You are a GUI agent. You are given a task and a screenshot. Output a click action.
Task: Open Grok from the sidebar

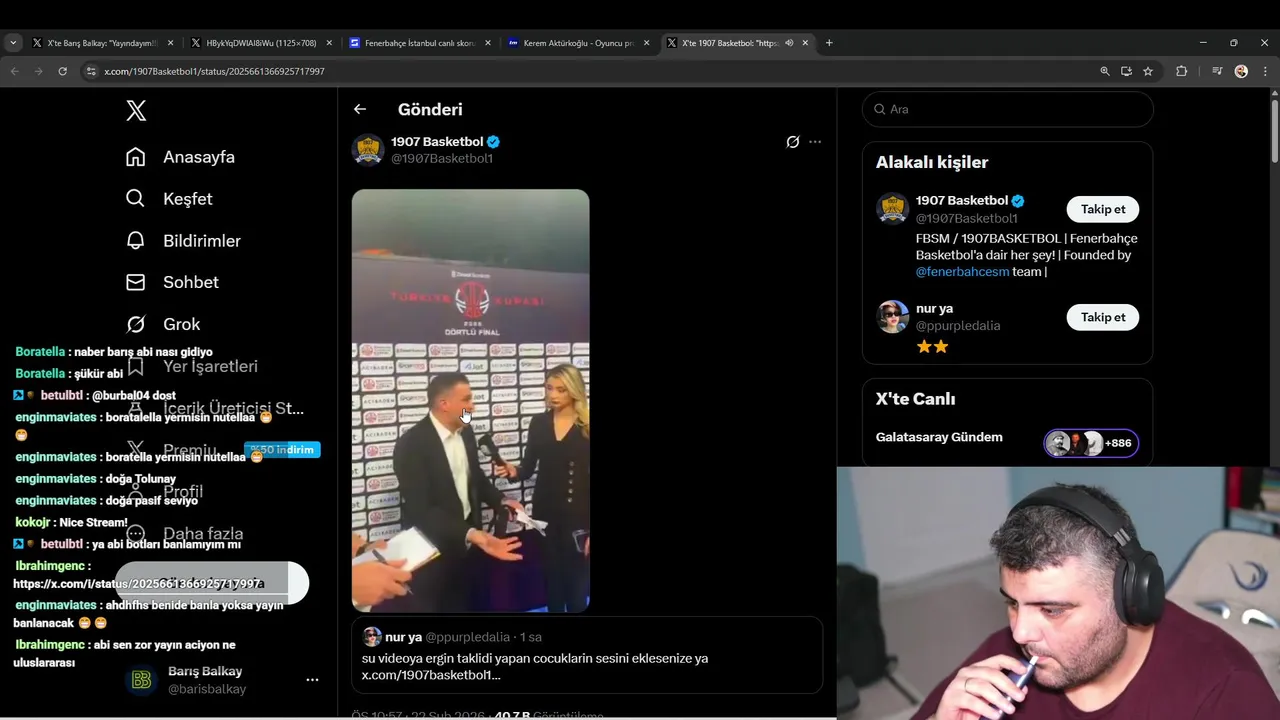coord(182,324)
